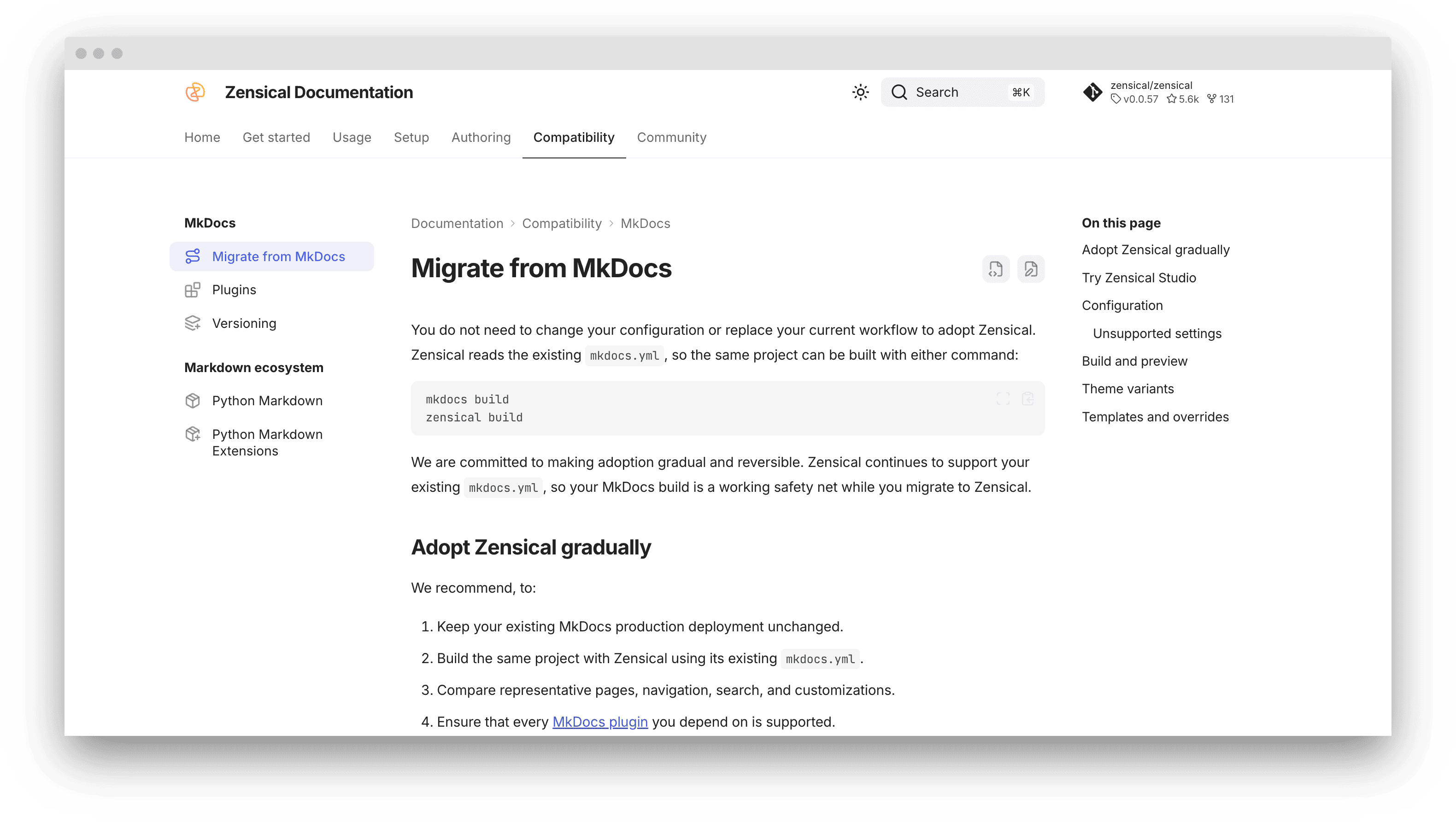Click the ⌘K shortcut badge
Image resolution: width=1456 pixels, height=828 pixels.
pyautogui.click(x=1021, y=92)
